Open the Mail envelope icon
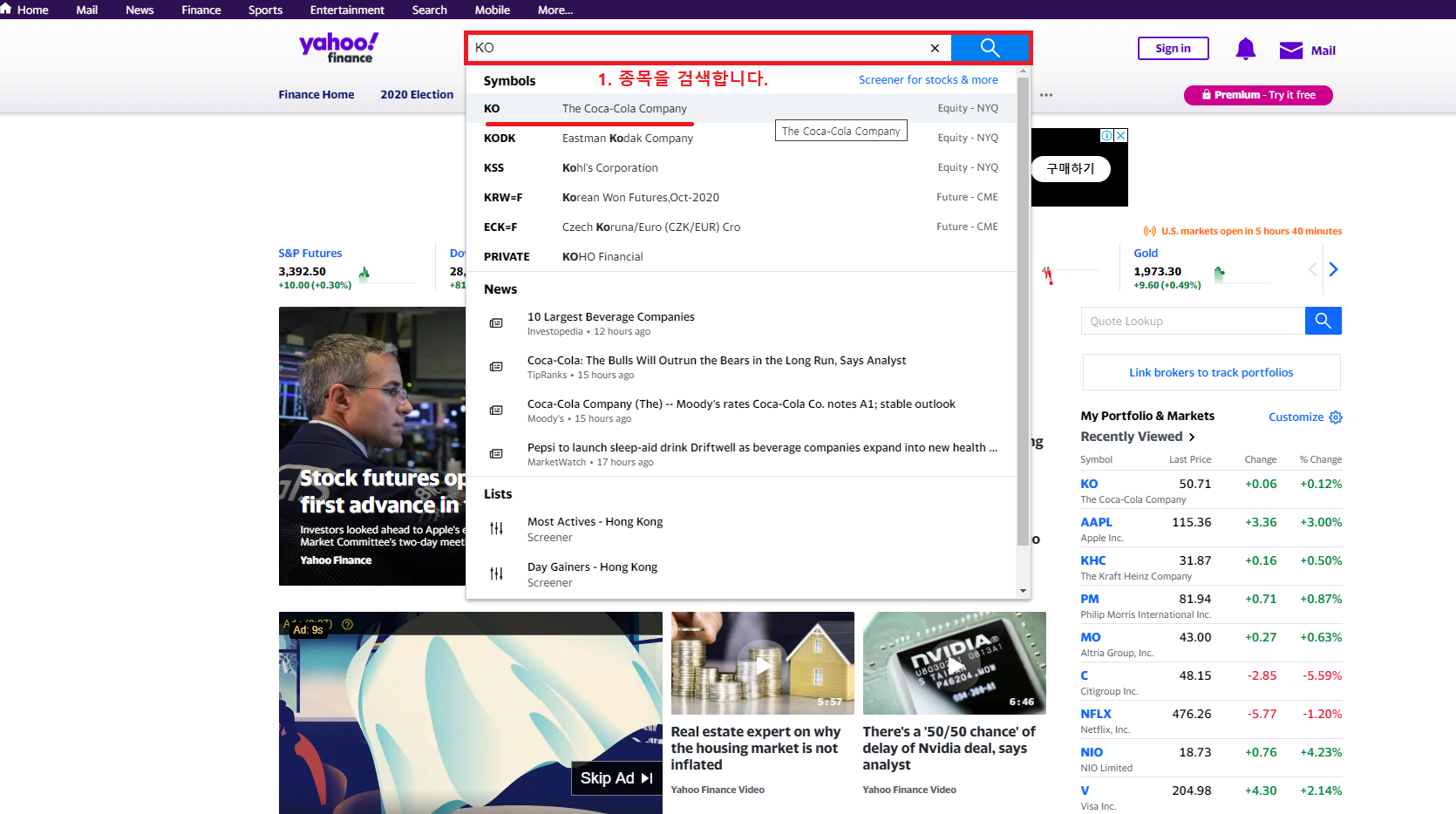Image resolution: width=1456 pixels, height=814 pixels. click(x=1291, y=51)
